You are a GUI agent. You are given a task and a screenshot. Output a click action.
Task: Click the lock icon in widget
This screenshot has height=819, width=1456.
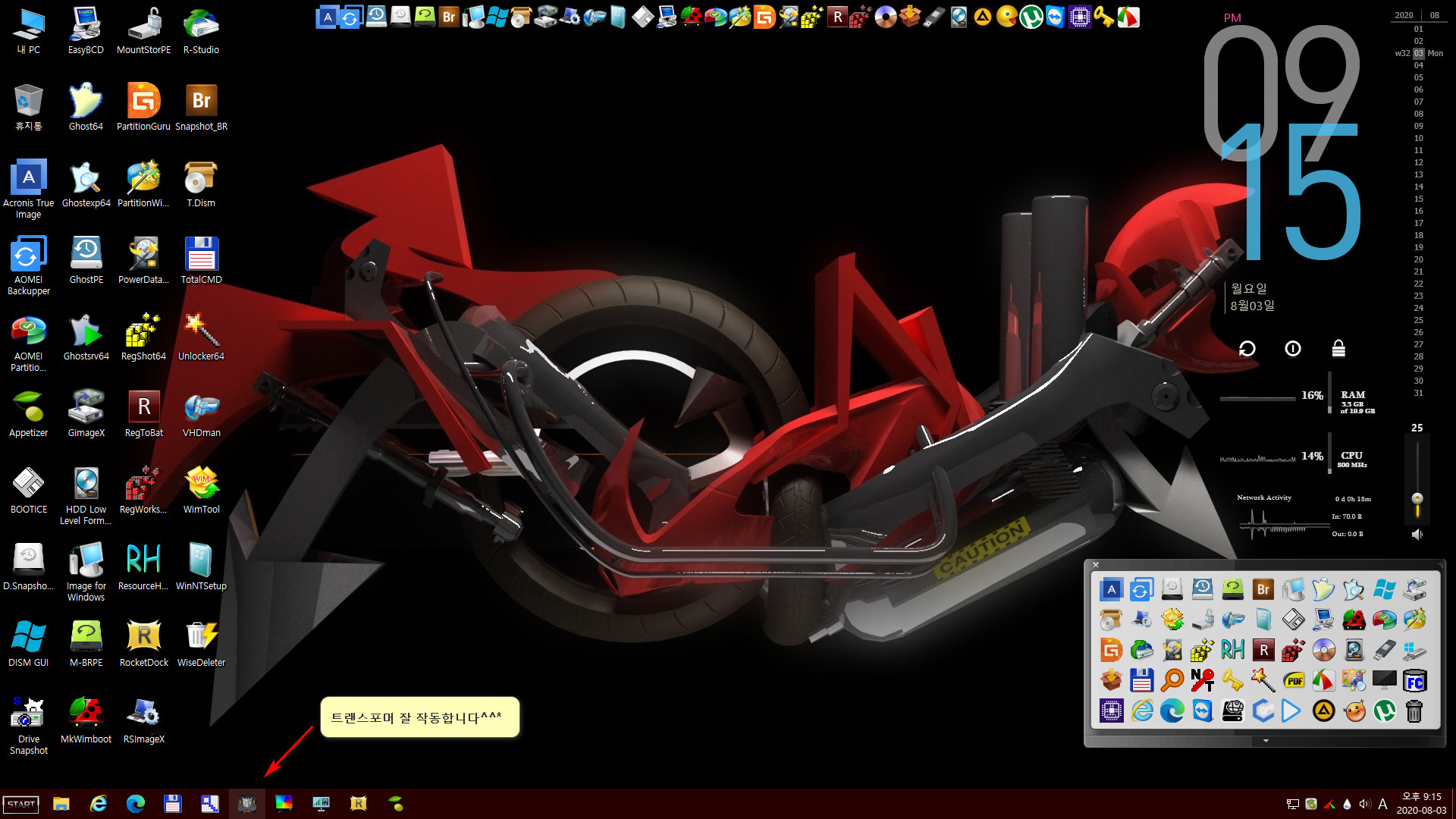(x=1338, y=349)
